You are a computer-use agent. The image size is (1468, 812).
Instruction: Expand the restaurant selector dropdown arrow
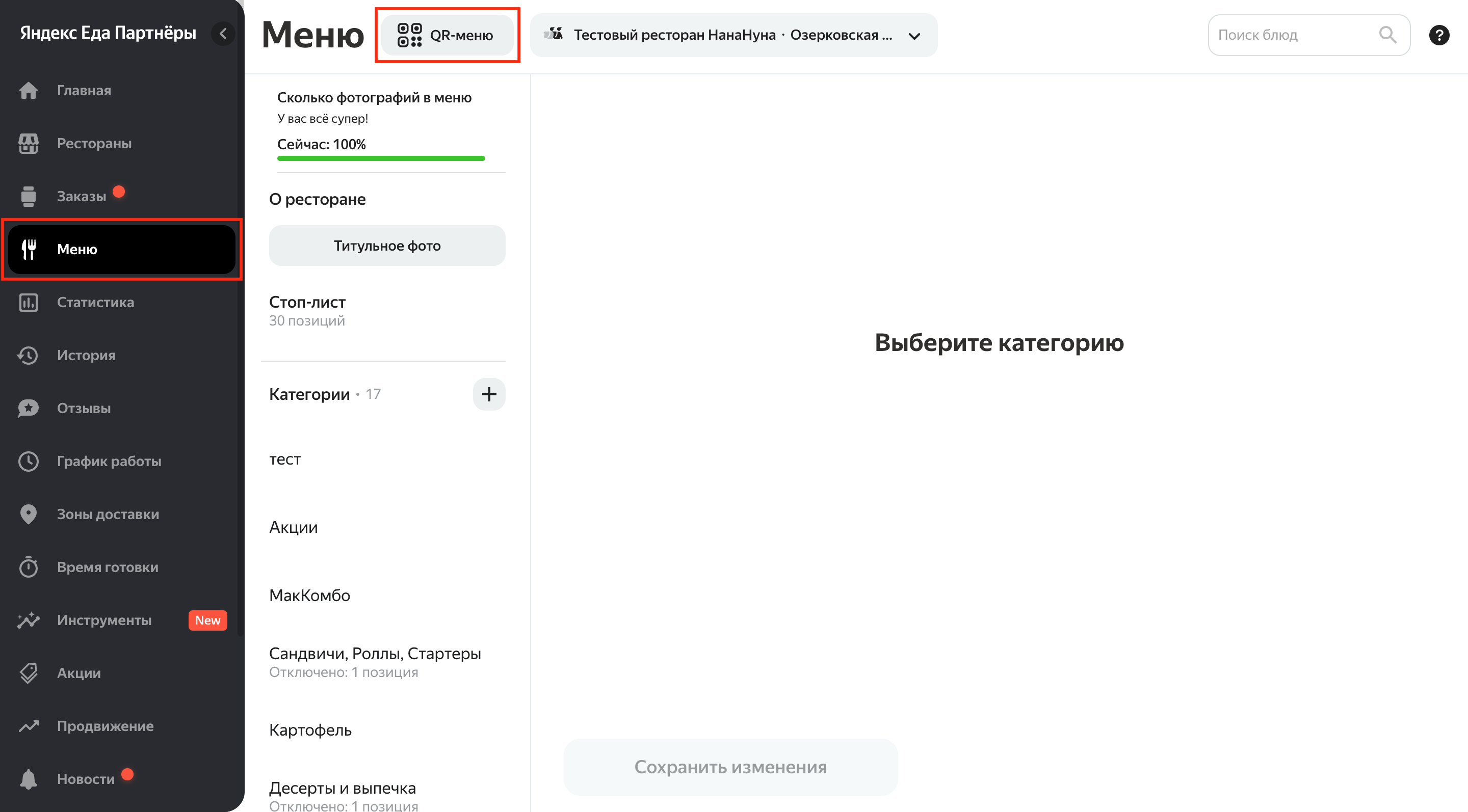914,36
